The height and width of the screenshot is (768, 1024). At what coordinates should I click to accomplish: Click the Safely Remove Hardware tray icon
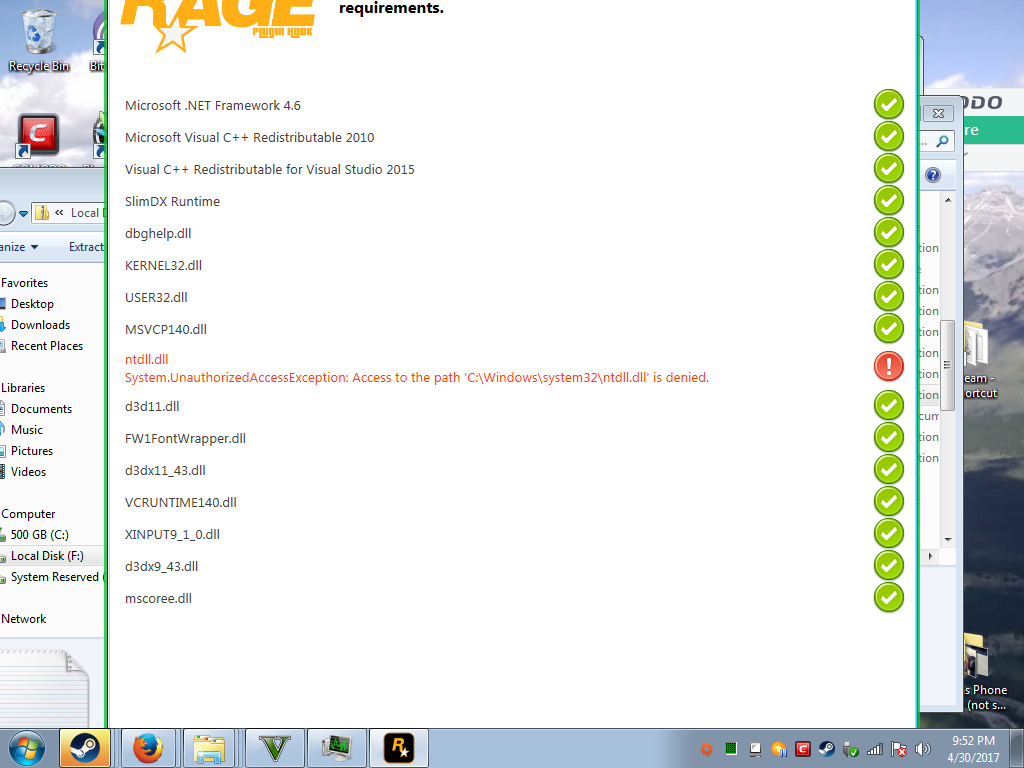[850, 749]
